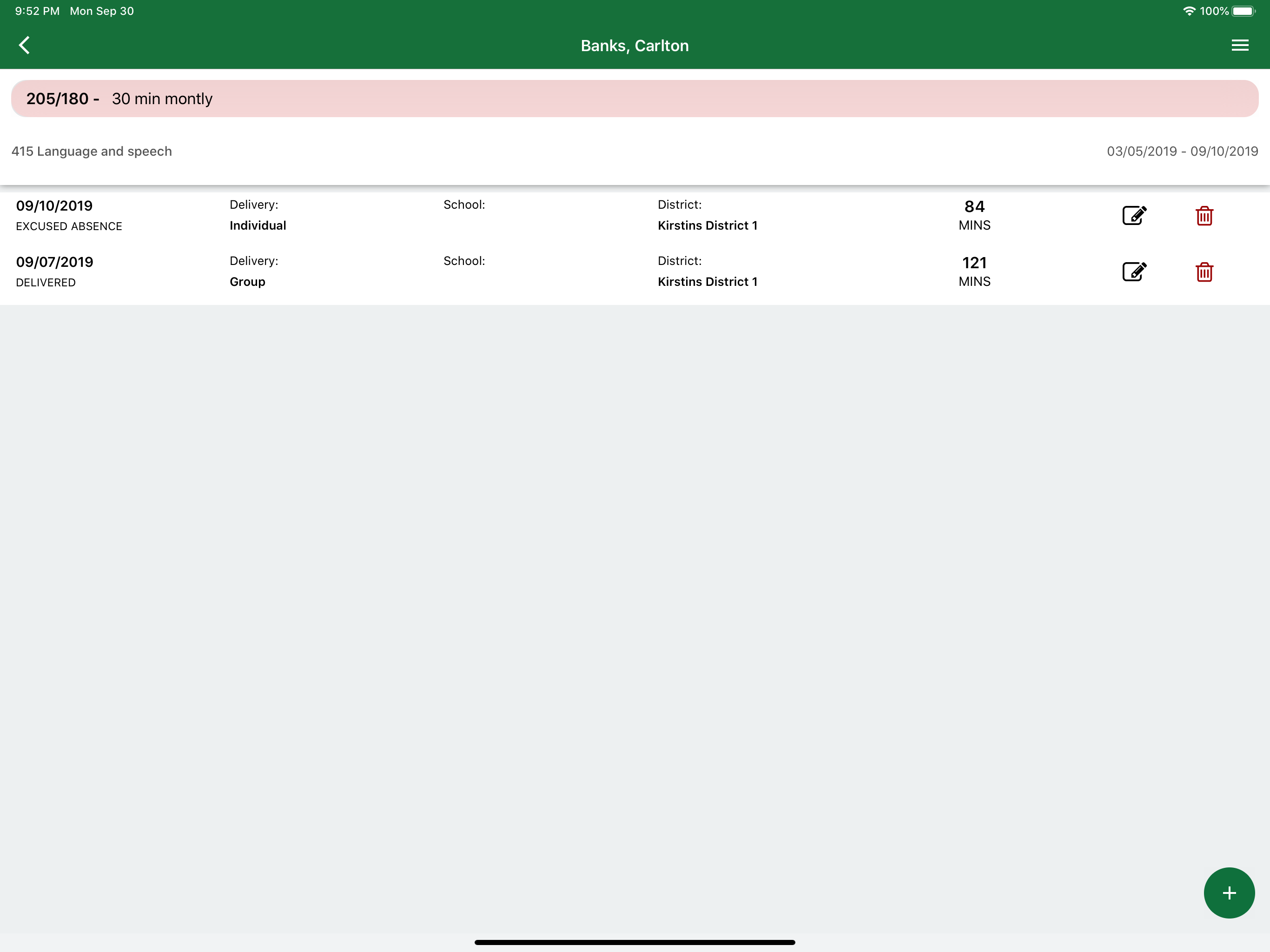Open the hamburger menu
Screen dimensions: 1270x952
[x=1240, y=46]
